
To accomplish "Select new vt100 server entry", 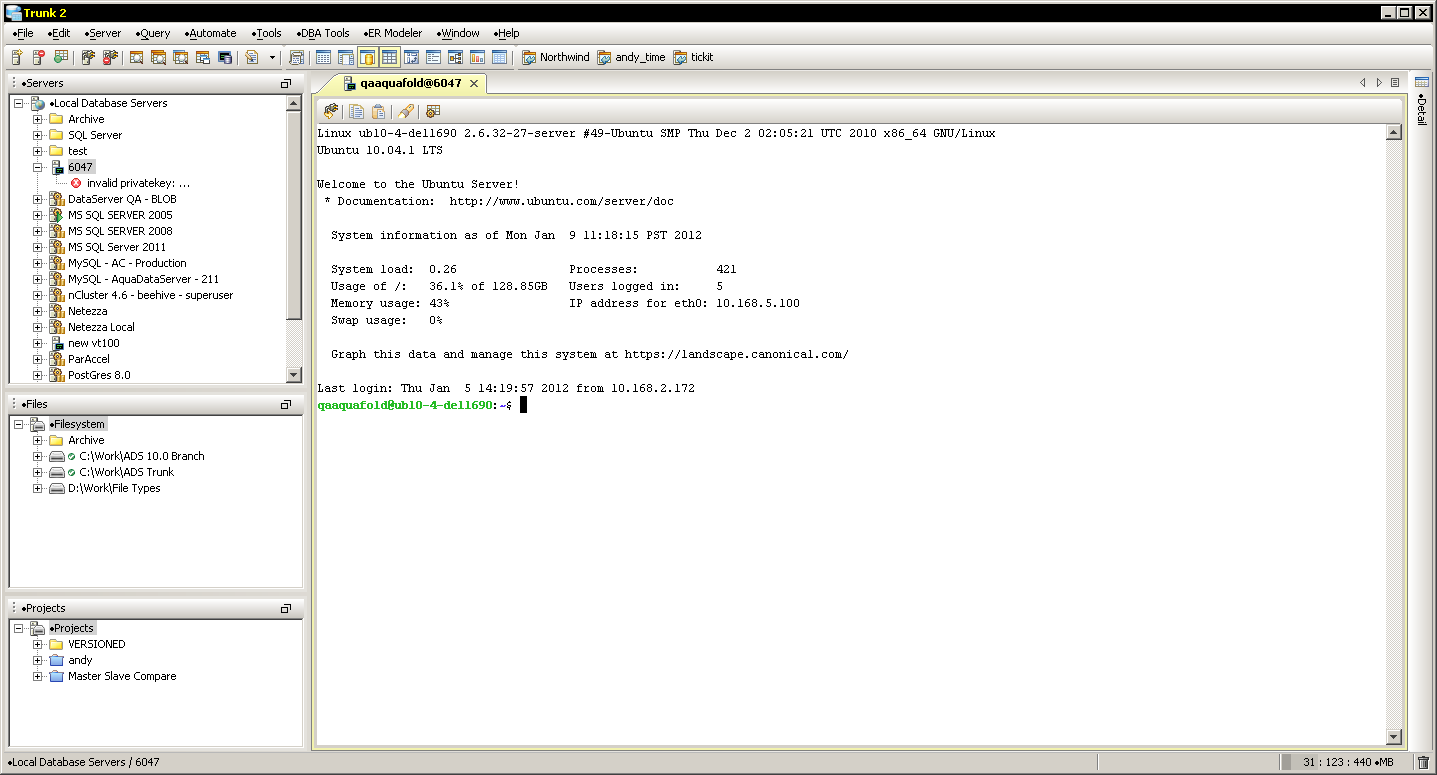I will click(94, 343).
